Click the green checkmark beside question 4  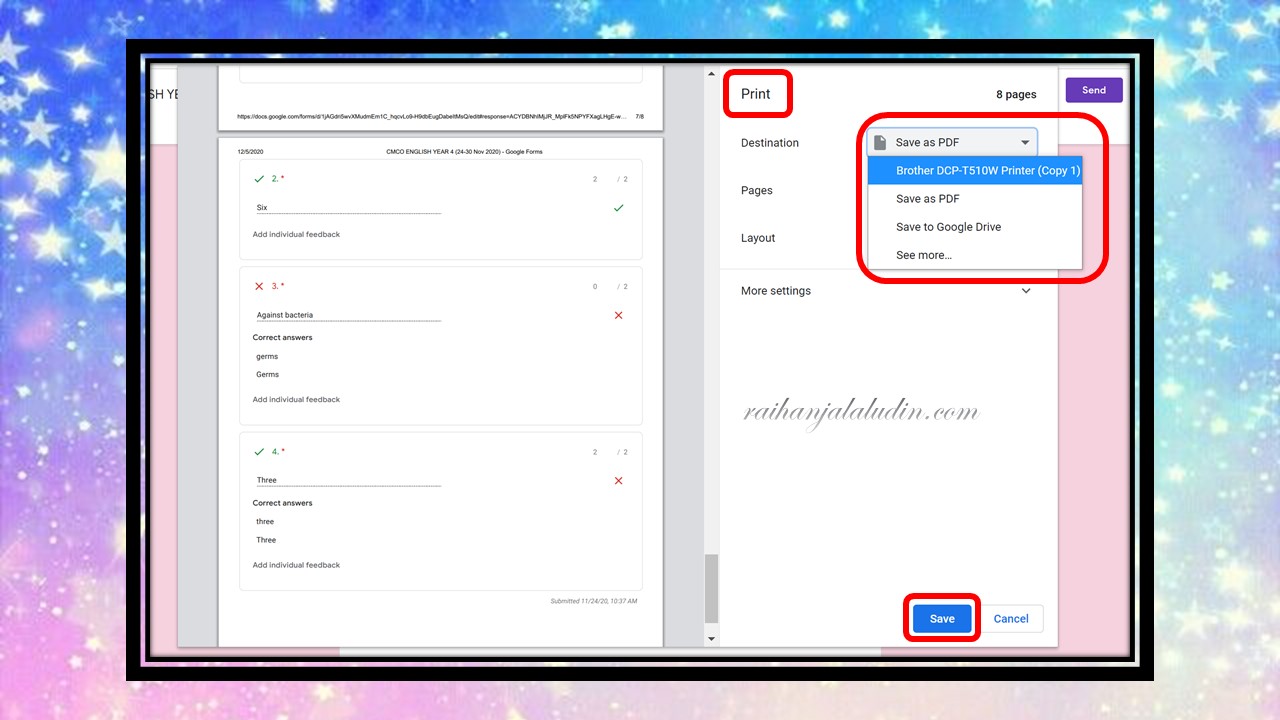coord(260,452)
